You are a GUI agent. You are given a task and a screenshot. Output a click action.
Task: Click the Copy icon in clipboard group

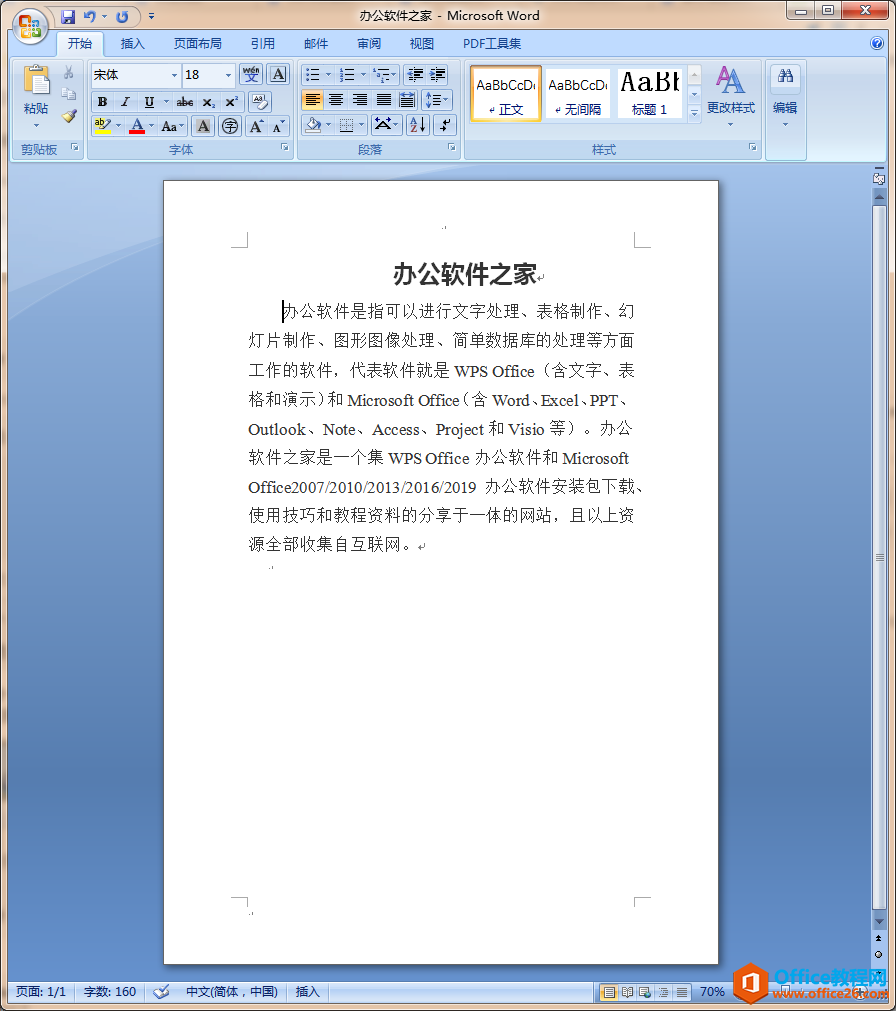point(68,94)
